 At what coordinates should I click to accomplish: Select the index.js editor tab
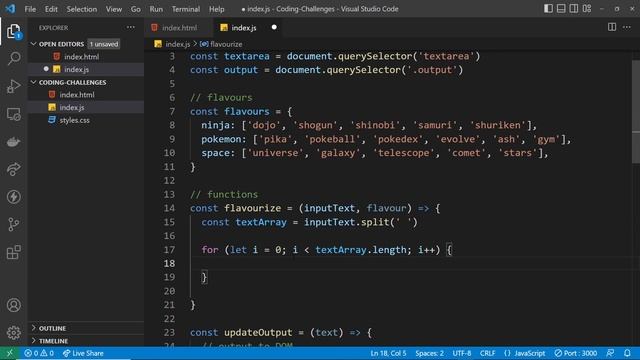pyautogui.click(x=244, y=27)
